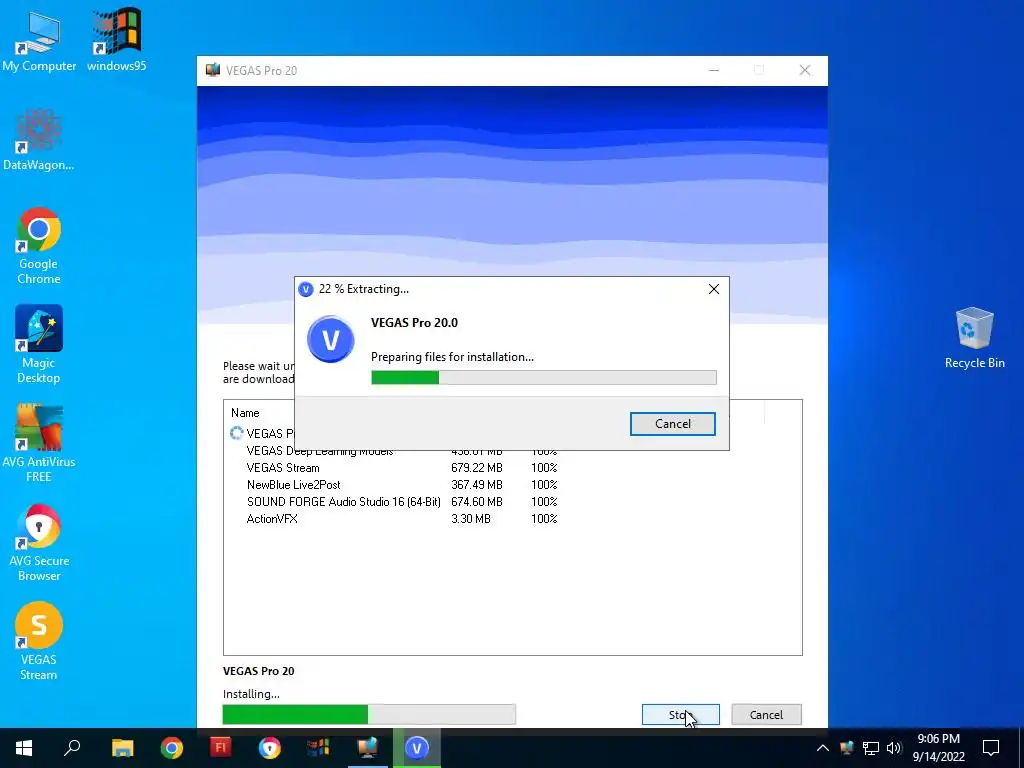The width and height of the screenshot is (1024, 768).
Task: Click VEGAS Pro 20 title bar icon
Action: [x=213, y=70]
